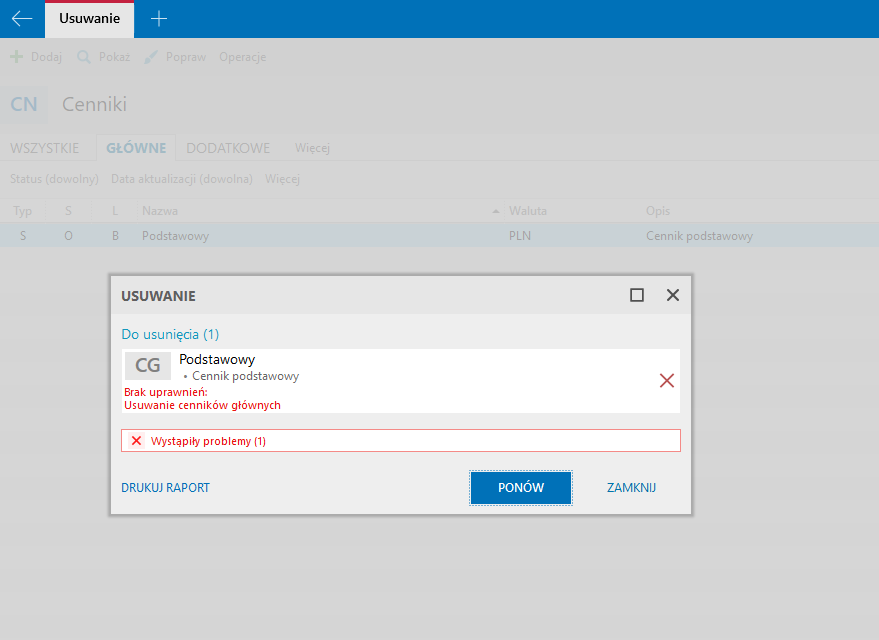Click the Popraw brush icon

(151, 57)
